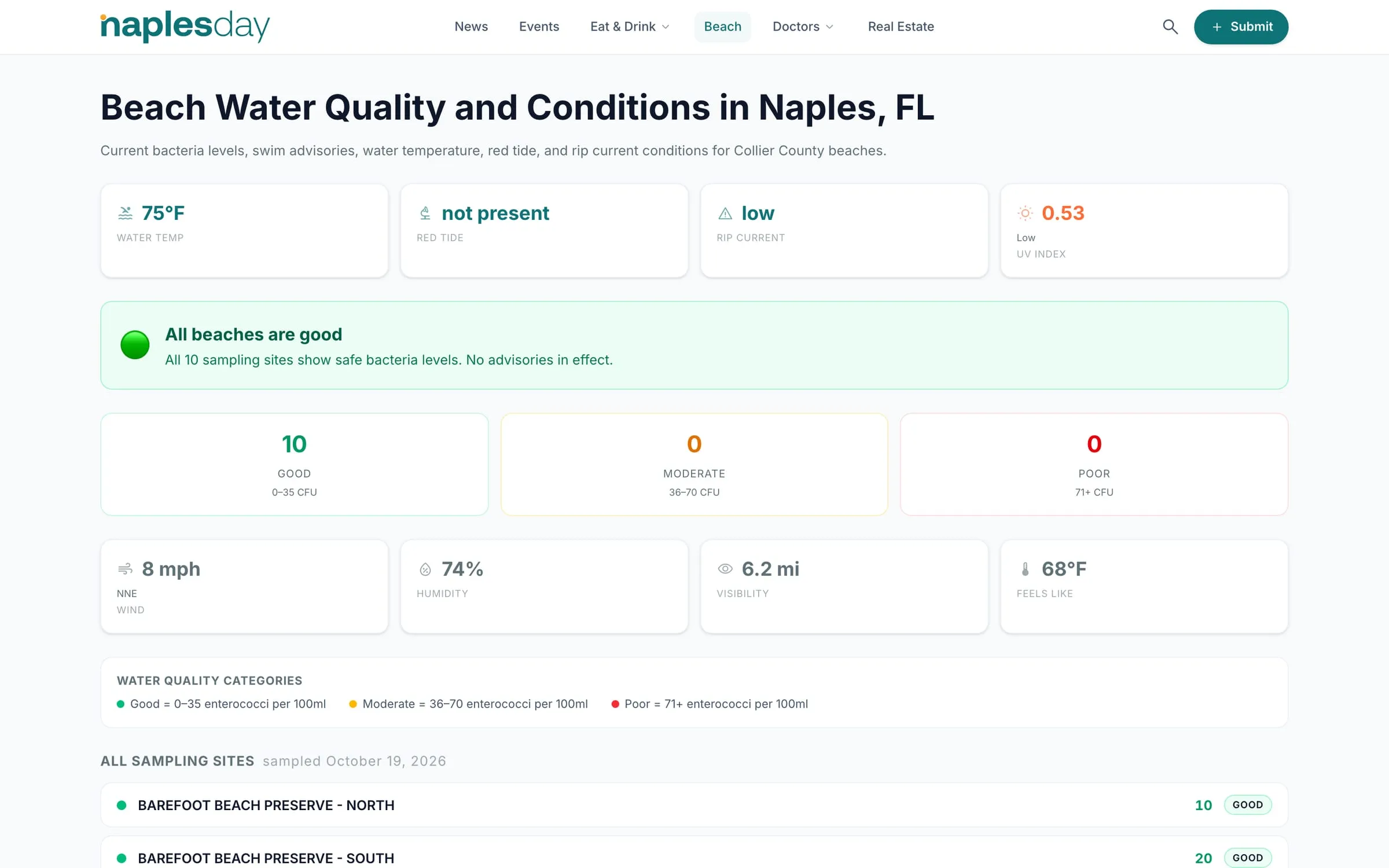The width and height of the screenshot is (1389, 868).
Task: Open the search magnifier icon
Action: point(1170,27)
